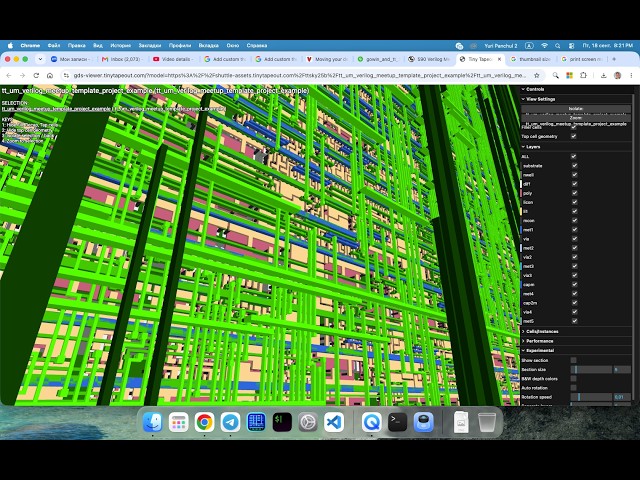Open the Chrome extensions puzzle icon

(x=583, y=76)
